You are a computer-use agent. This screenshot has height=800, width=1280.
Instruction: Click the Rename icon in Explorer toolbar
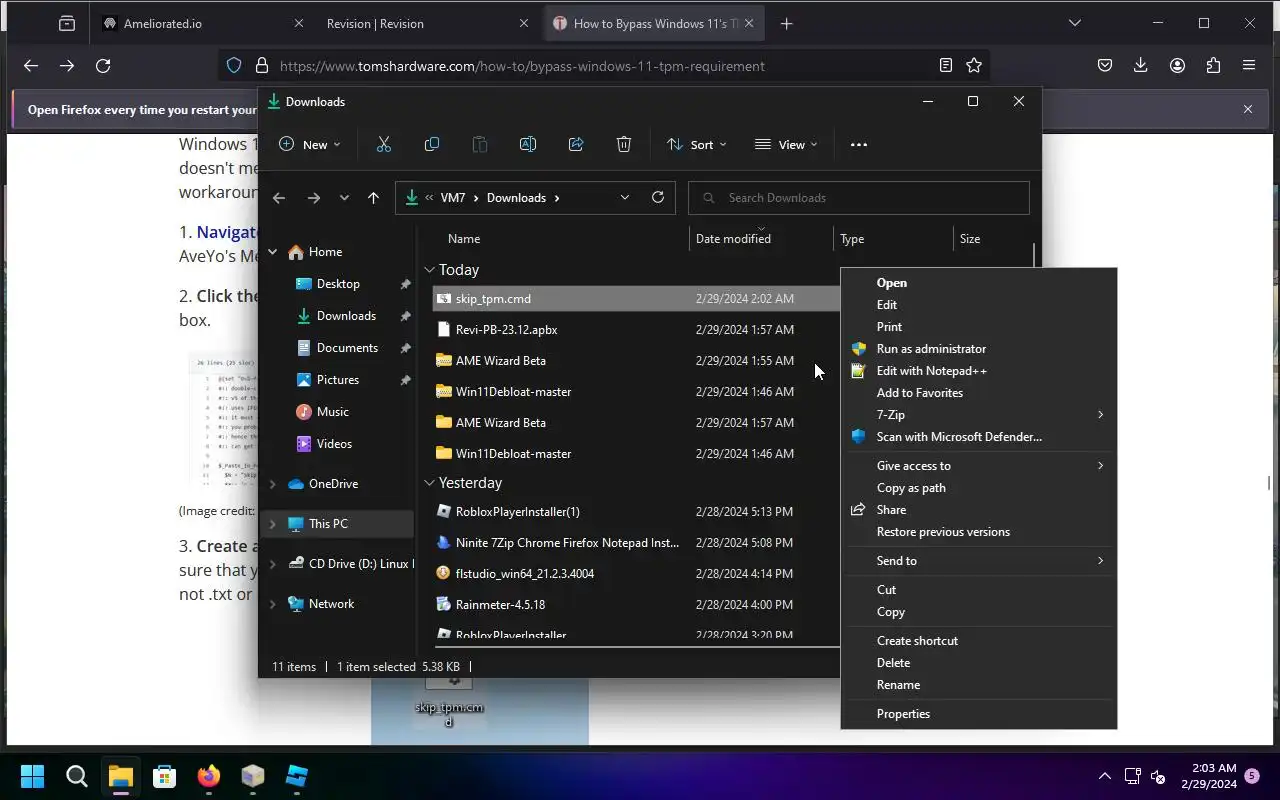pos(528,144)
